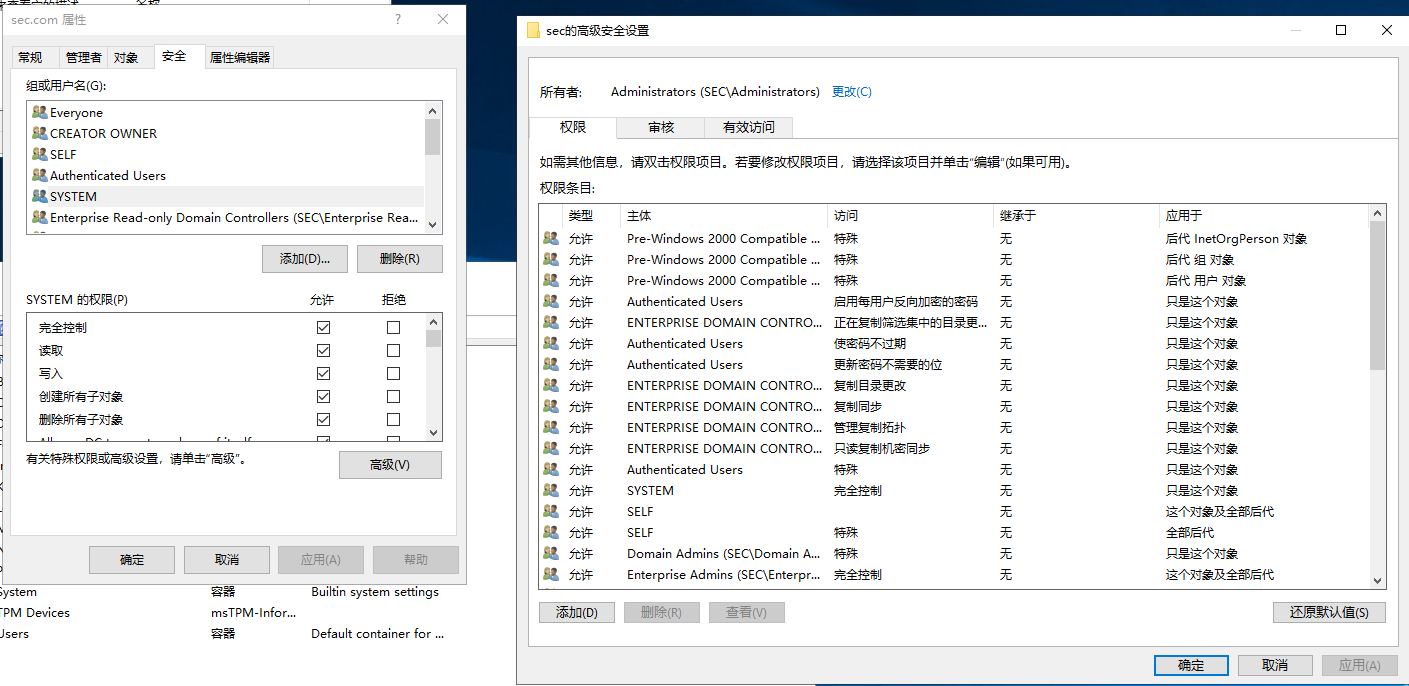Click the 更改(C) owner link
The image size is (1409, 686).
[851, 92]
